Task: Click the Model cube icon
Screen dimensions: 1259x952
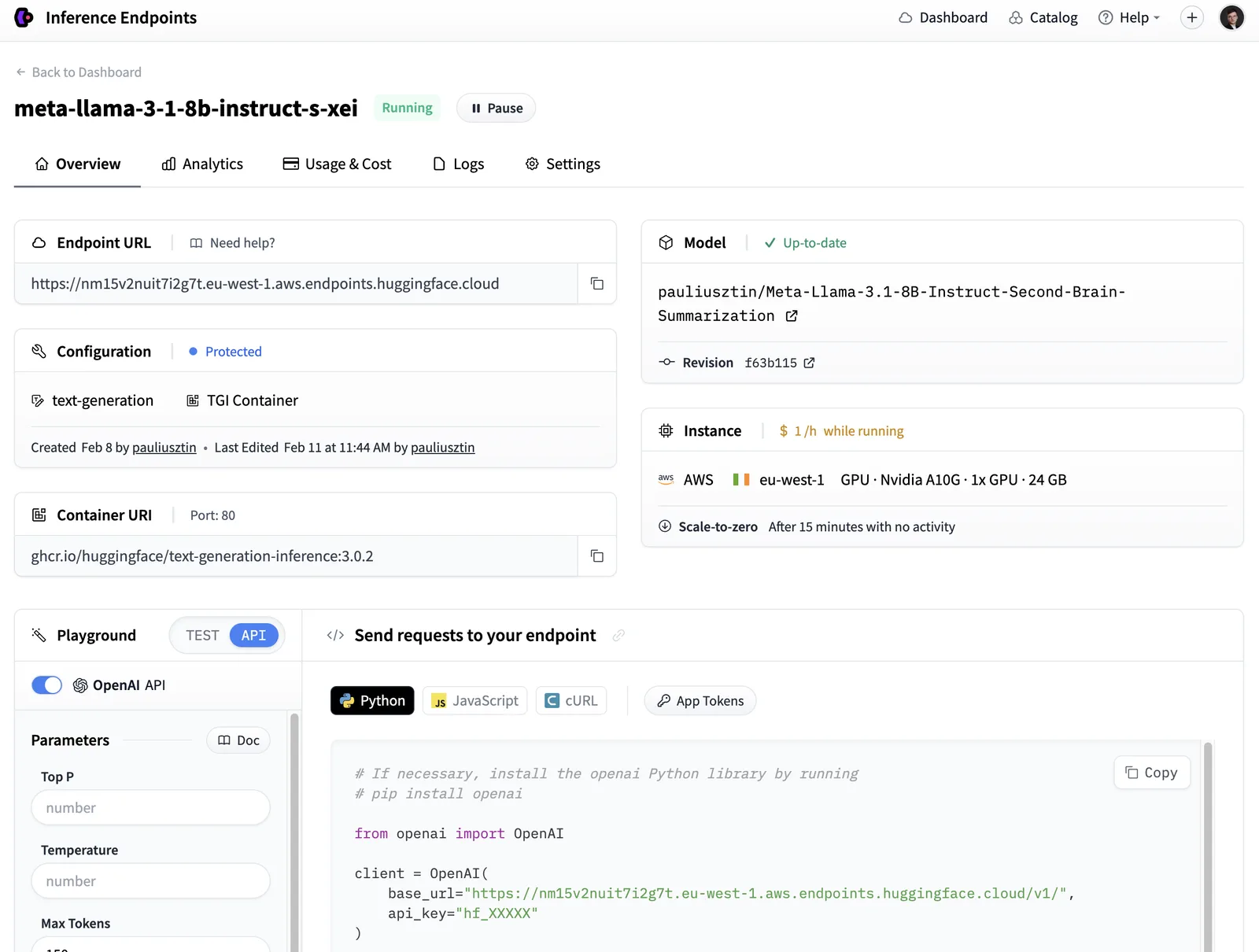Action: [666, 242]
